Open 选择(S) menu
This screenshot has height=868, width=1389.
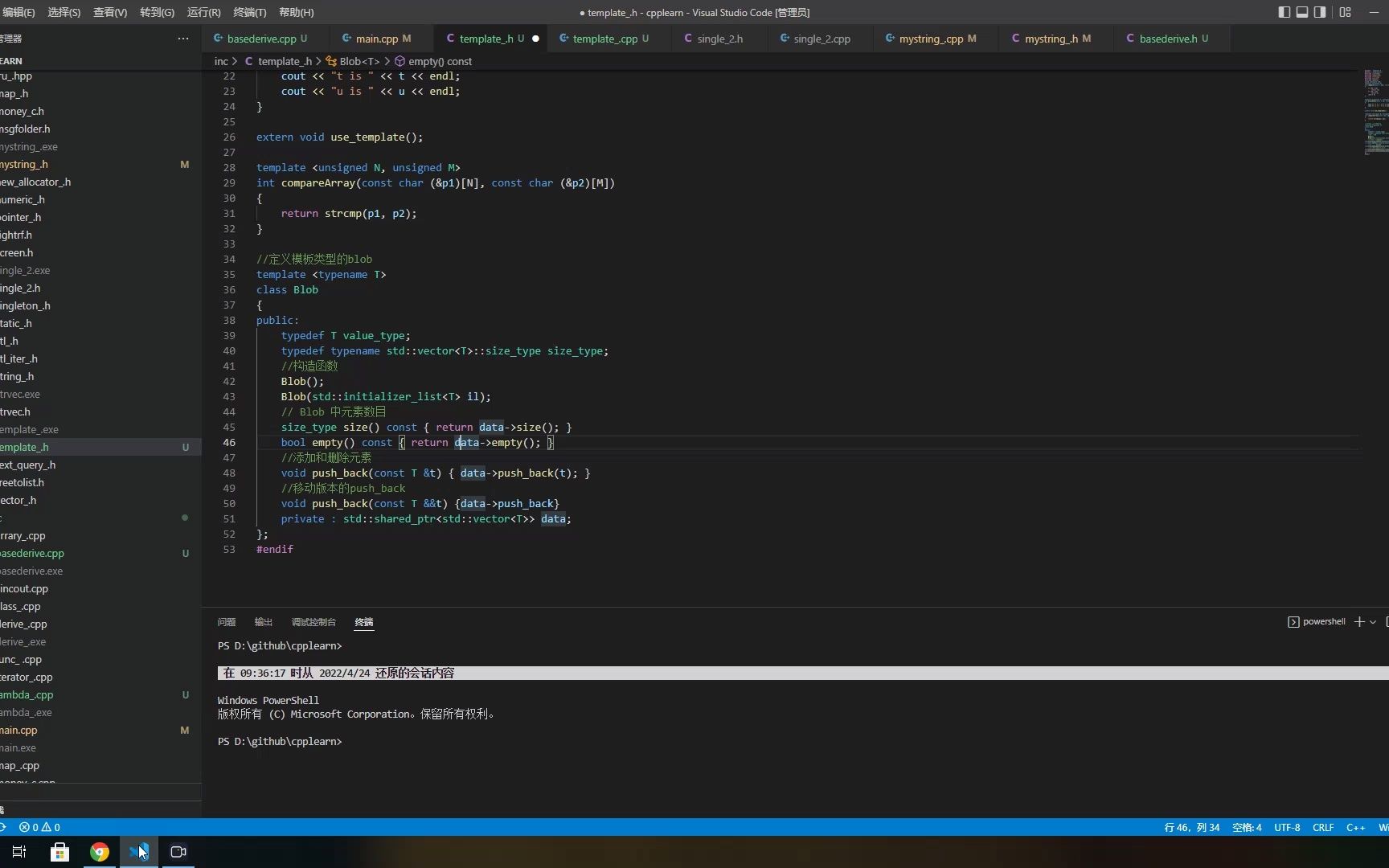pos(64,12)
